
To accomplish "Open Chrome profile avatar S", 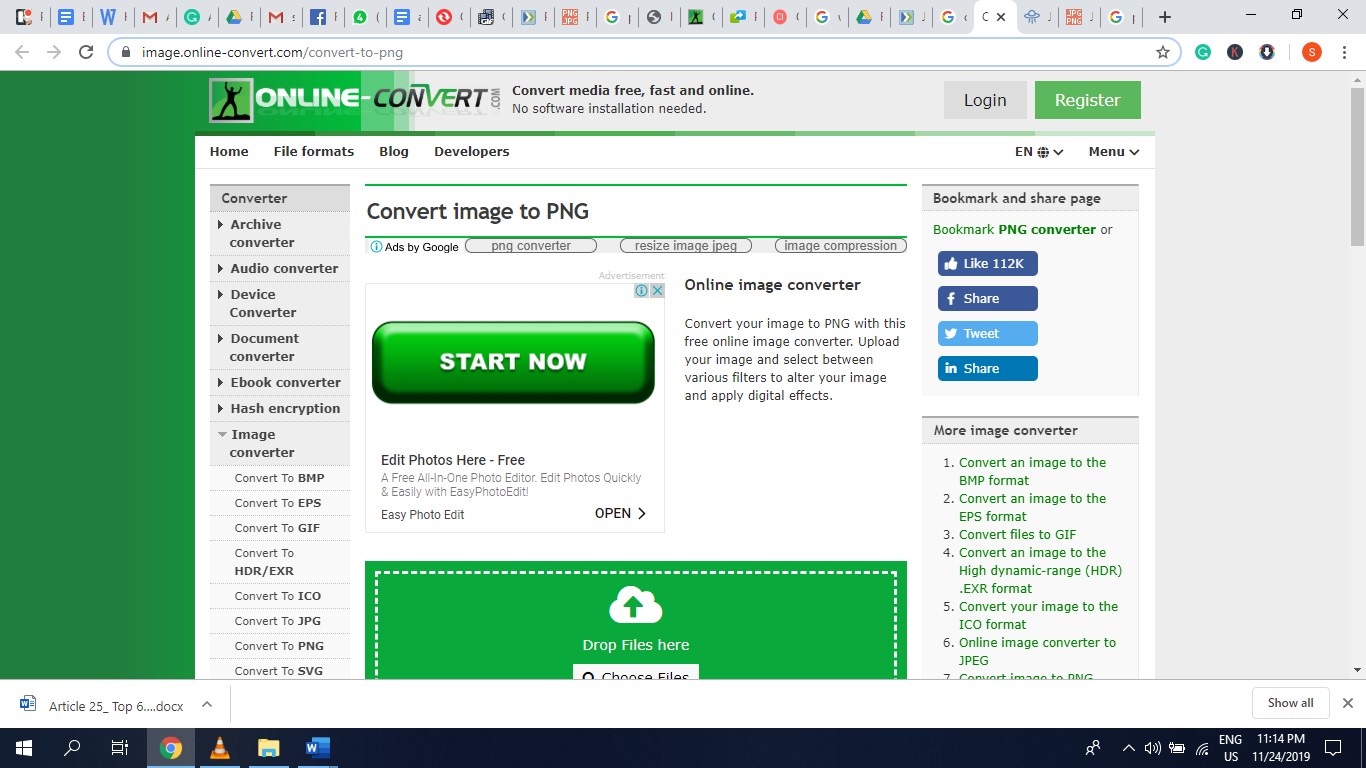I will tap(1312, 52).
